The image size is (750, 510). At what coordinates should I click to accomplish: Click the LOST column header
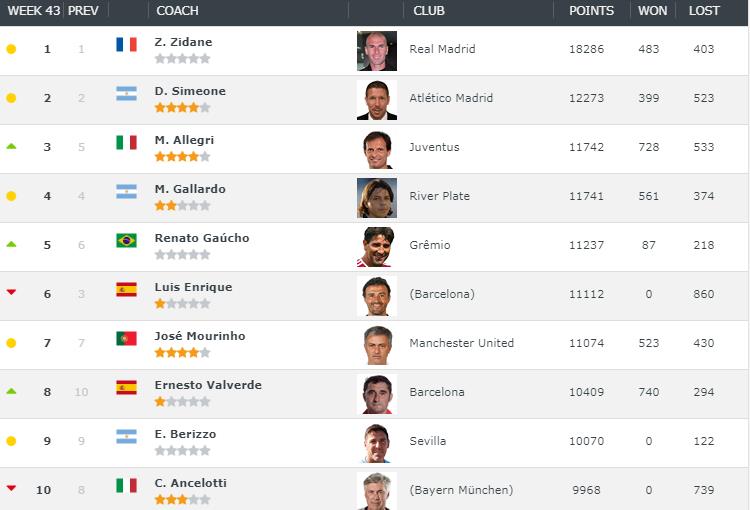(703, 11)
